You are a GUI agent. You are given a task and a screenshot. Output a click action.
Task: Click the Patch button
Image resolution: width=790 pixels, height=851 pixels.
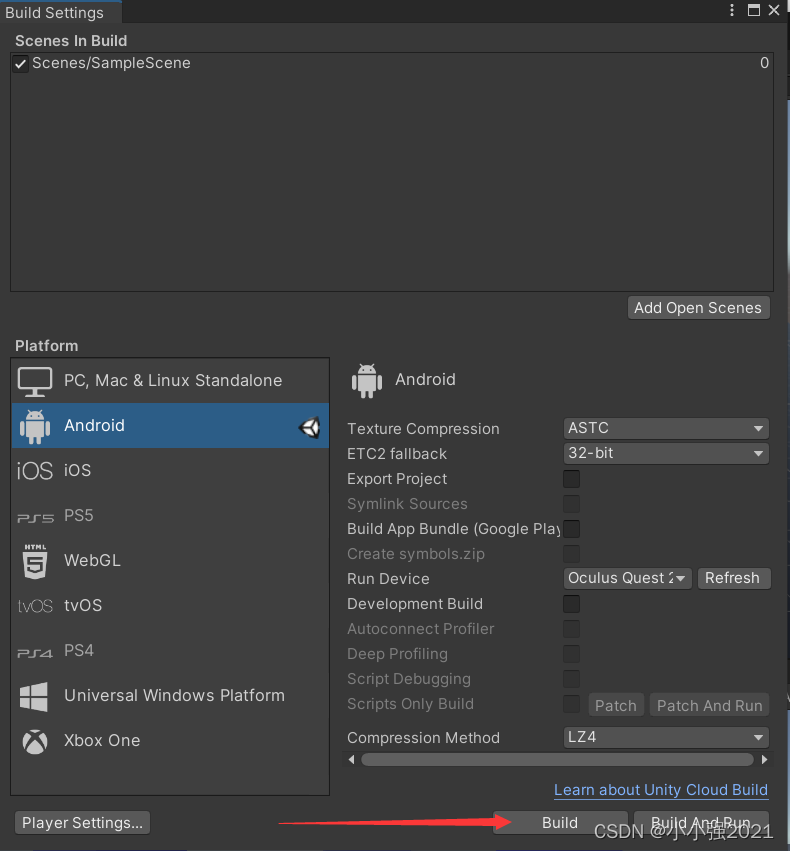(x=616, y=706)
